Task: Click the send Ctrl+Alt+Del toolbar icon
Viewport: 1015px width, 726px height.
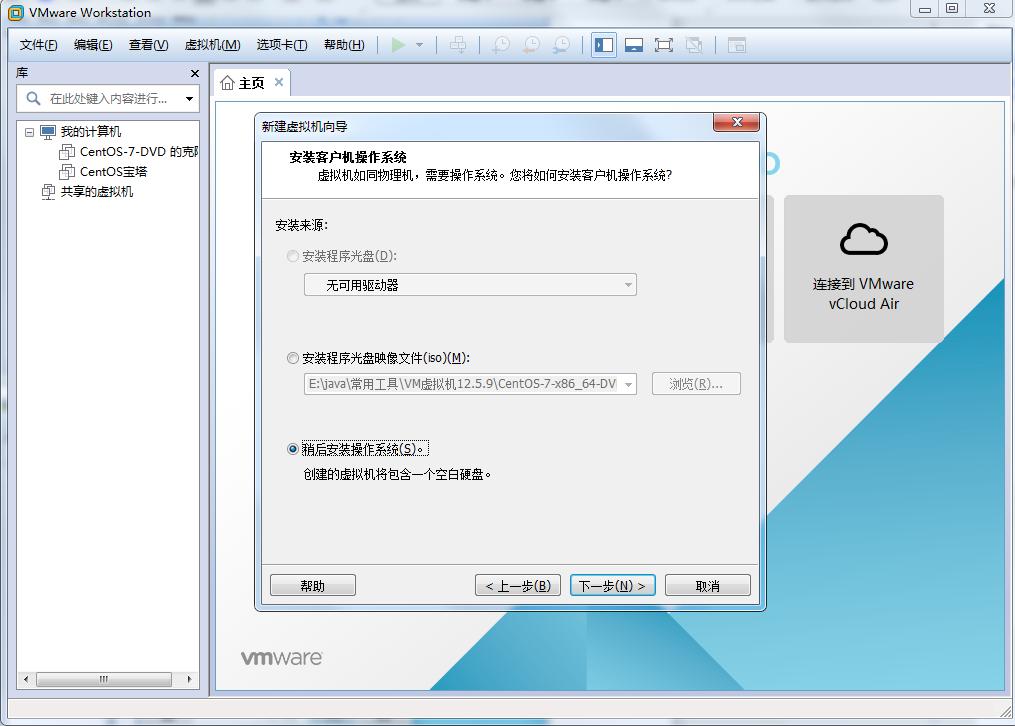Action: coord(458,45)
